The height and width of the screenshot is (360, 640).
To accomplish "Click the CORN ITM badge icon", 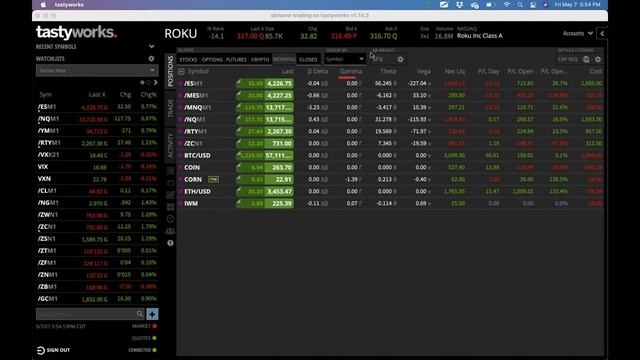I will tap(213, 179).
